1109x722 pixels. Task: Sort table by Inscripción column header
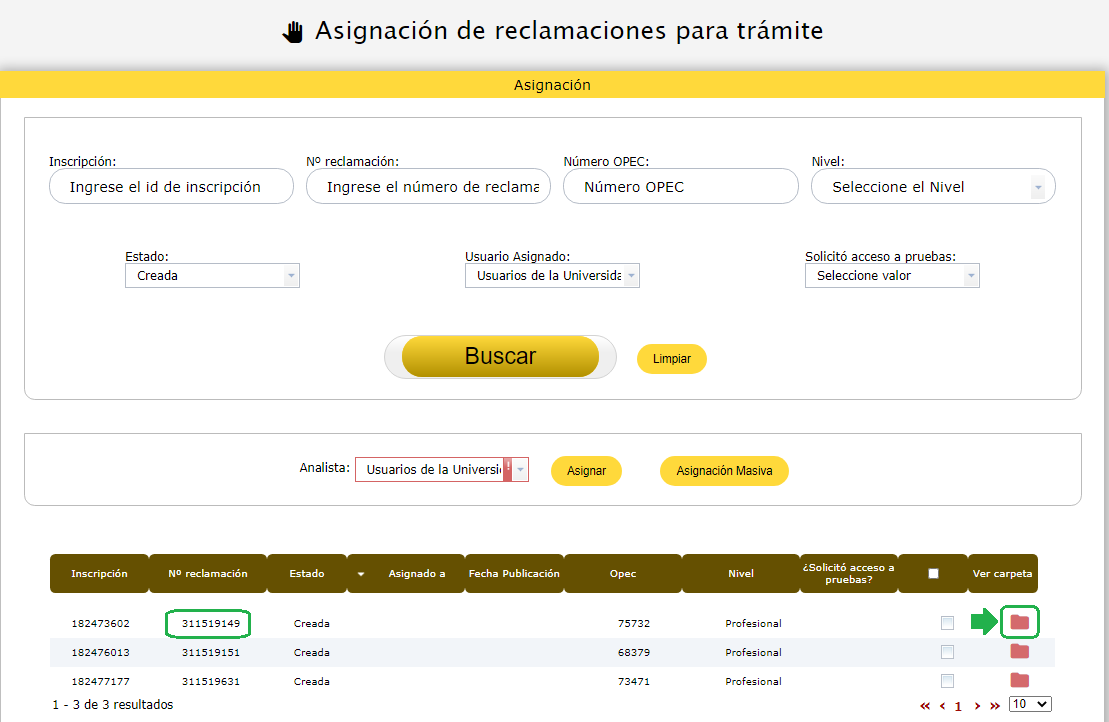point(99,574)
